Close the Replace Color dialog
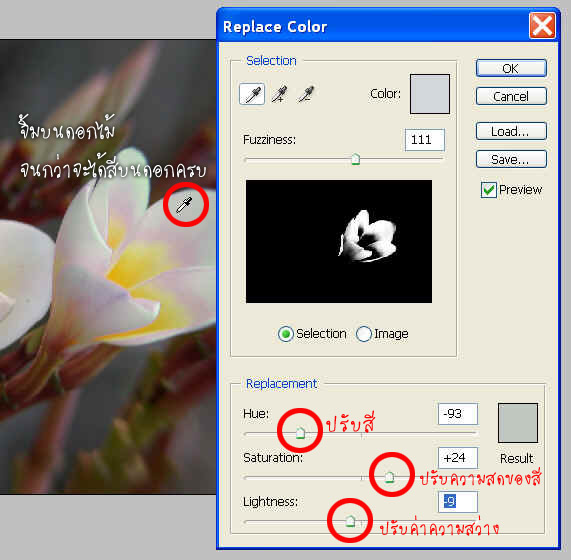Image resolution: width=571 pixels, height=560 pixels. pyautogui.click(x=542, y=25)
